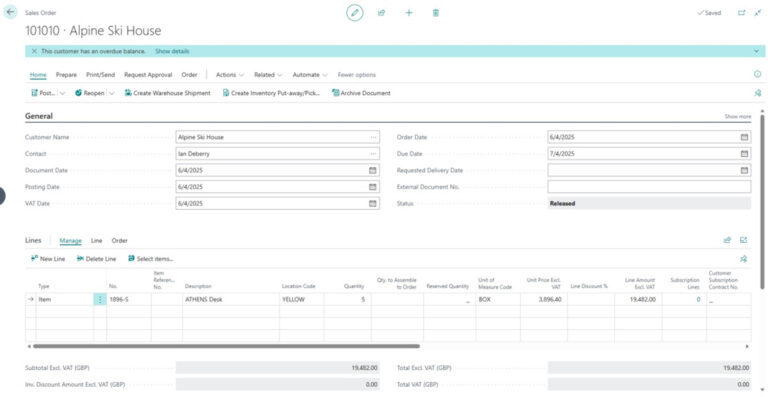This screenshot has height=397, width=768.
Task: Select the Line tab in Lines
Action: tap(96, 241)
